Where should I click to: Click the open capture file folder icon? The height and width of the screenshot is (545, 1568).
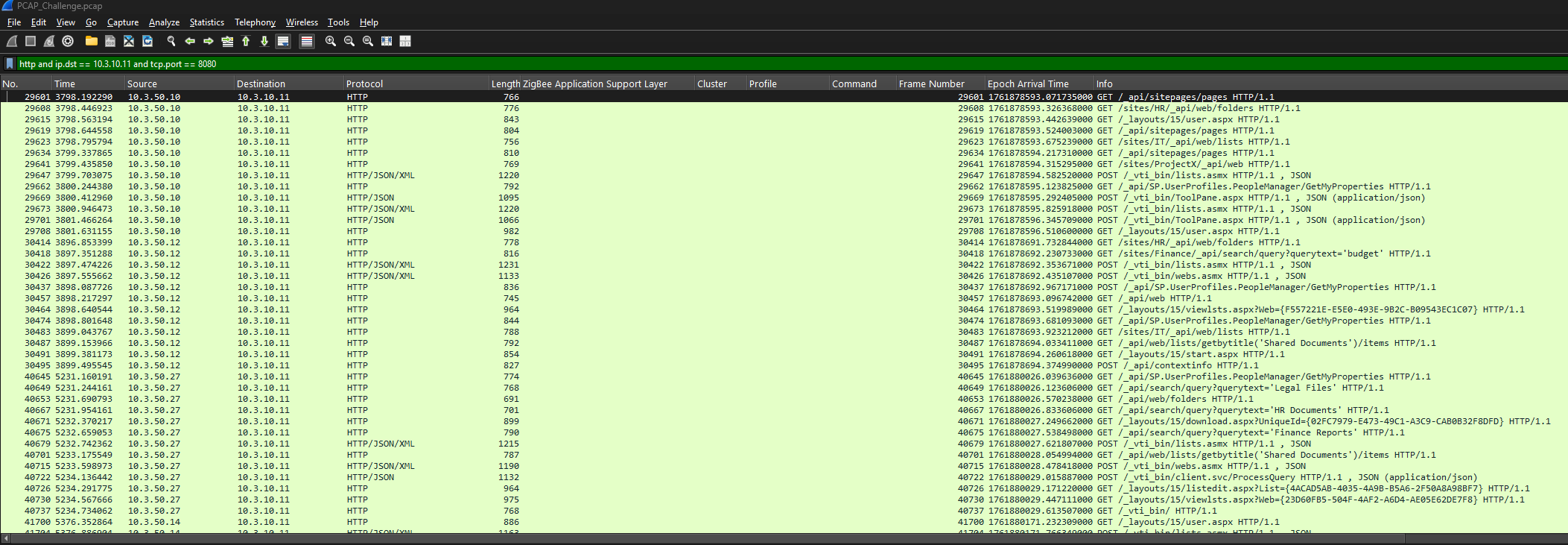click(x=92, y=41)
